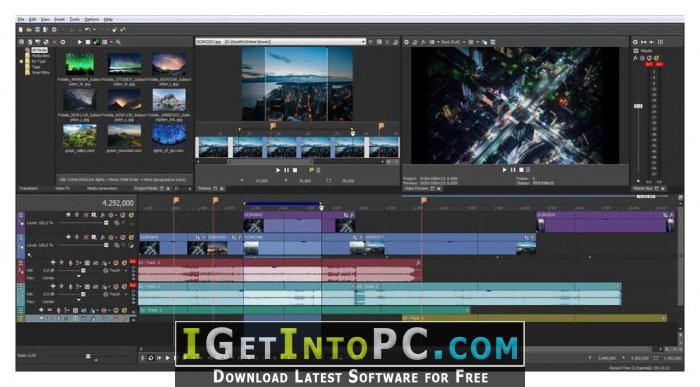Toggle loop playback on timeline transport

pos(151,358)
